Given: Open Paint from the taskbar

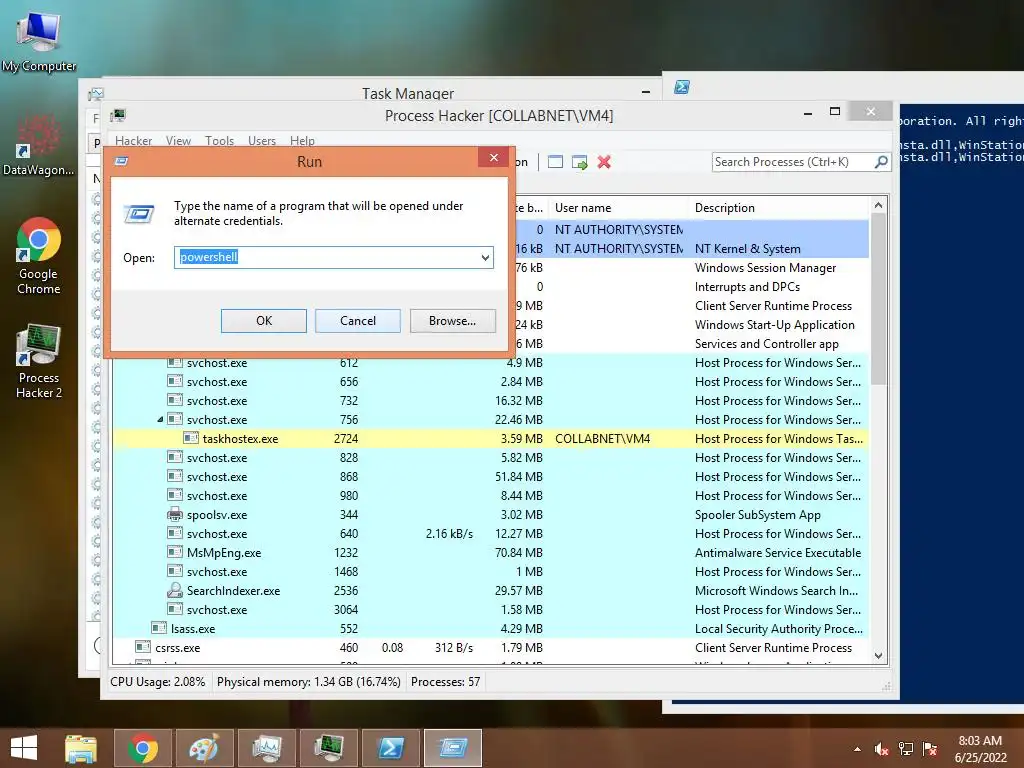Looking at the screenshot, I should pos(204,748).
